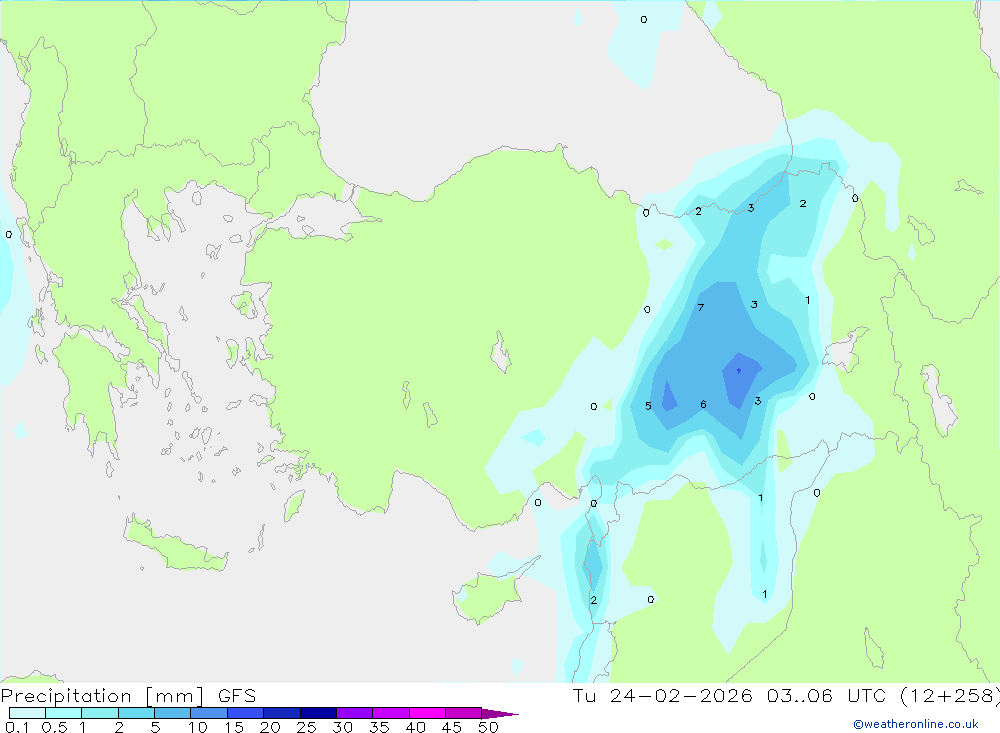This screenshot has width=1000, height=733.
Task: Pick the 25–30 mm dark navy legend swatch
Action: [x=318, y=713]
